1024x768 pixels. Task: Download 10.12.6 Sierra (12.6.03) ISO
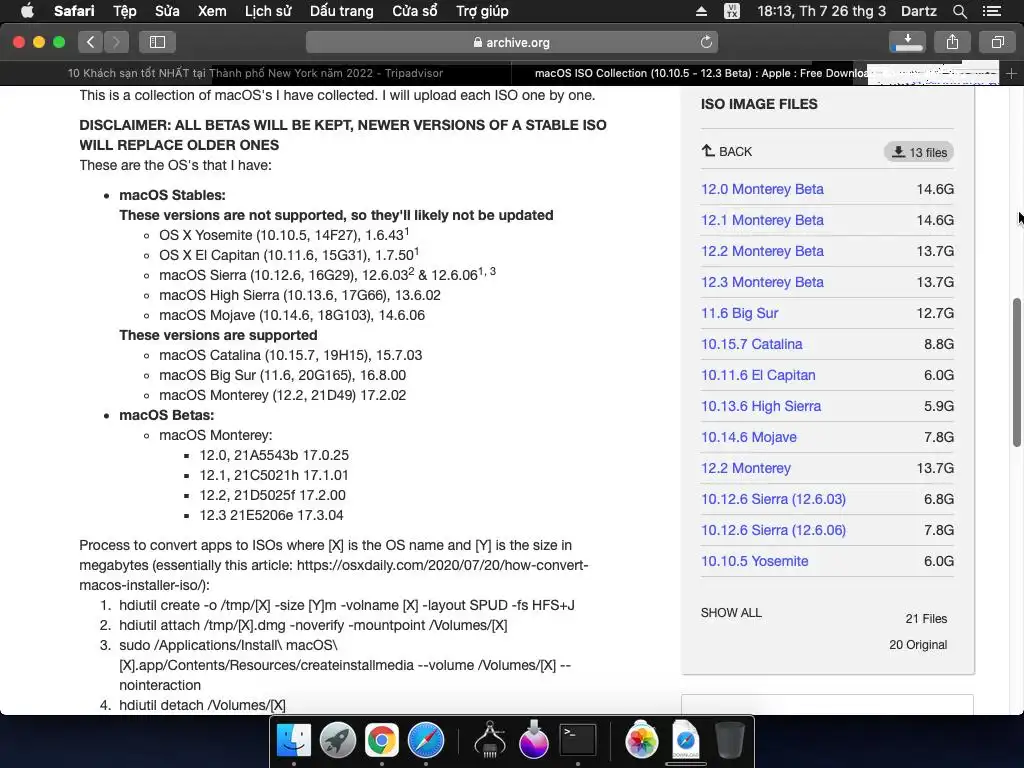(x=773, y=500)
